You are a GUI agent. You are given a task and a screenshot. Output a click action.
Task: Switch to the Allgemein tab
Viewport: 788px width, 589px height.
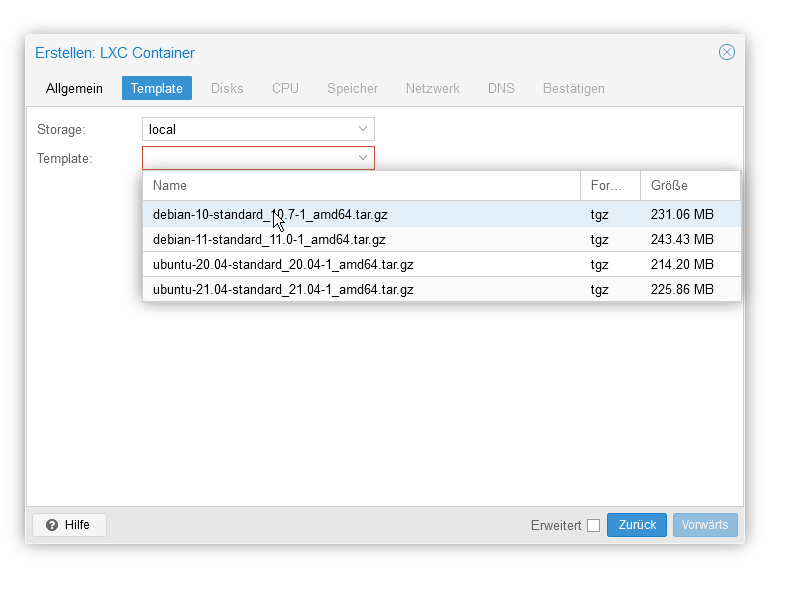tap(74, 88)
